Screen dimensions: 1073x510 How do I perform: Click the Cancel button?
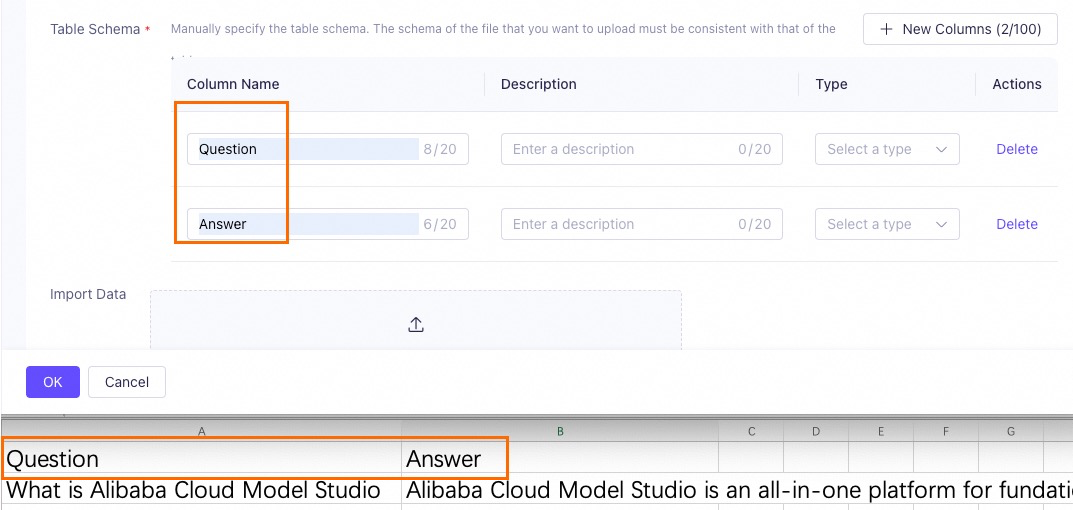pos(127,382)
